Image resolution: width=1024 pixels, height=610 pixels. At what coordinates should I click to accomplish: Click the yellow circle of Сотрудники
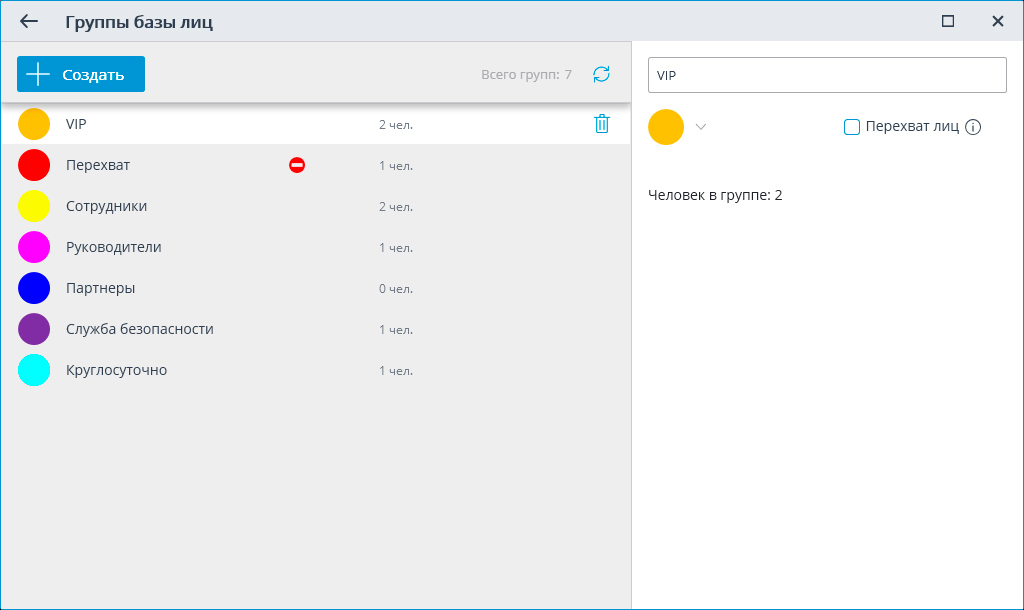click(34, 206)
